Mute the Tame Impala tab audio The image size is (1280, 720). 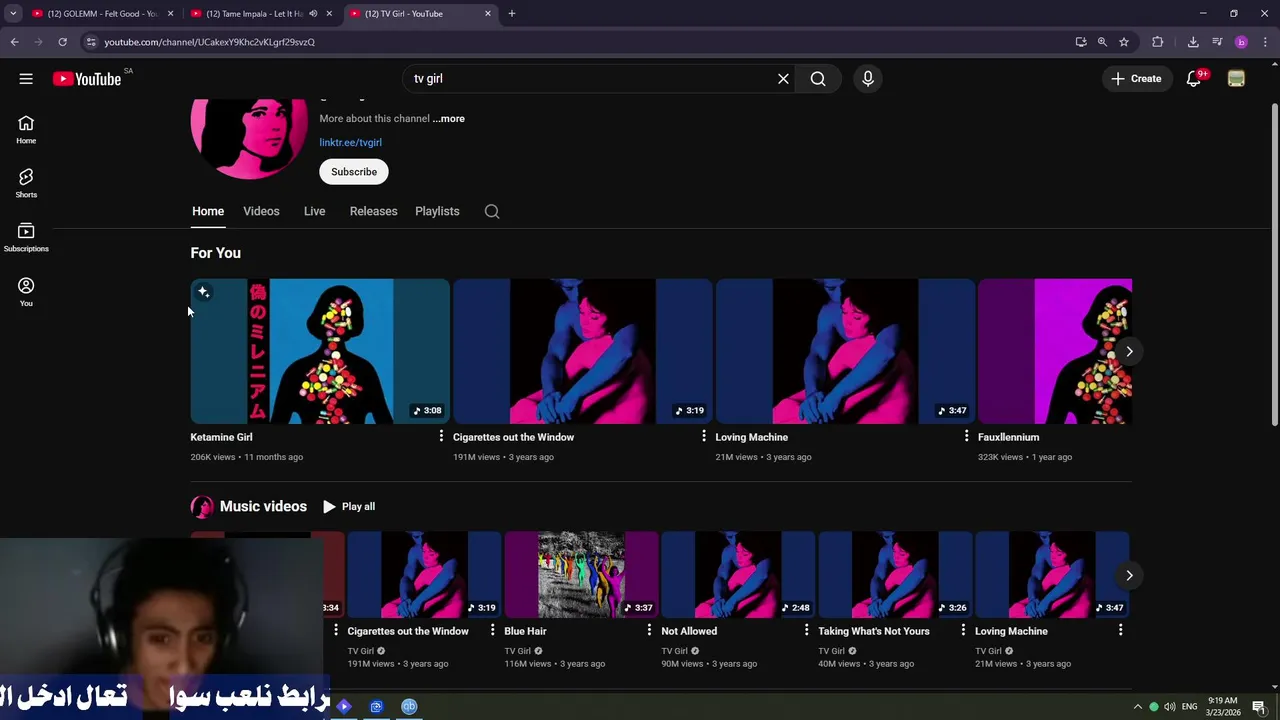(313, 14)
